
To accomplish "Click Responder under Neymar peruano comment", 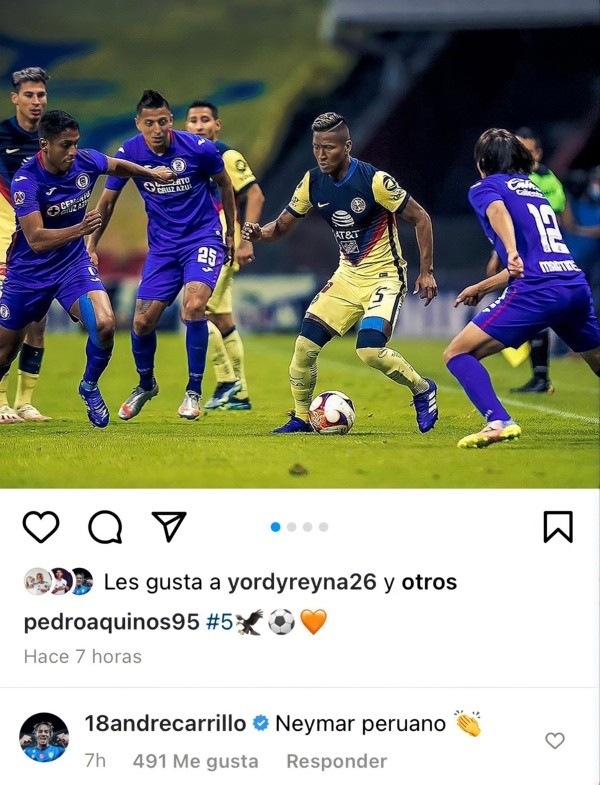I will click(337, 761).
